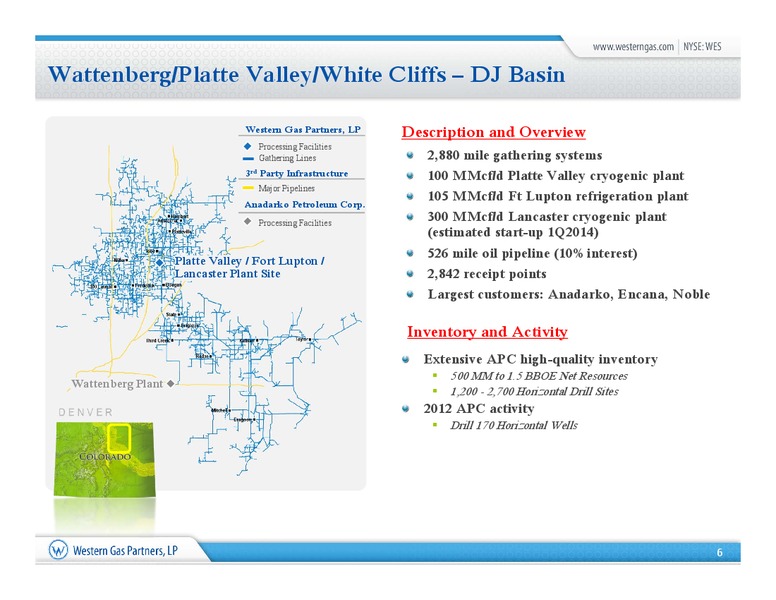Click the yellow Major Pipelines legend marker
Screen dimensions: 776x600
coord(248,189)
